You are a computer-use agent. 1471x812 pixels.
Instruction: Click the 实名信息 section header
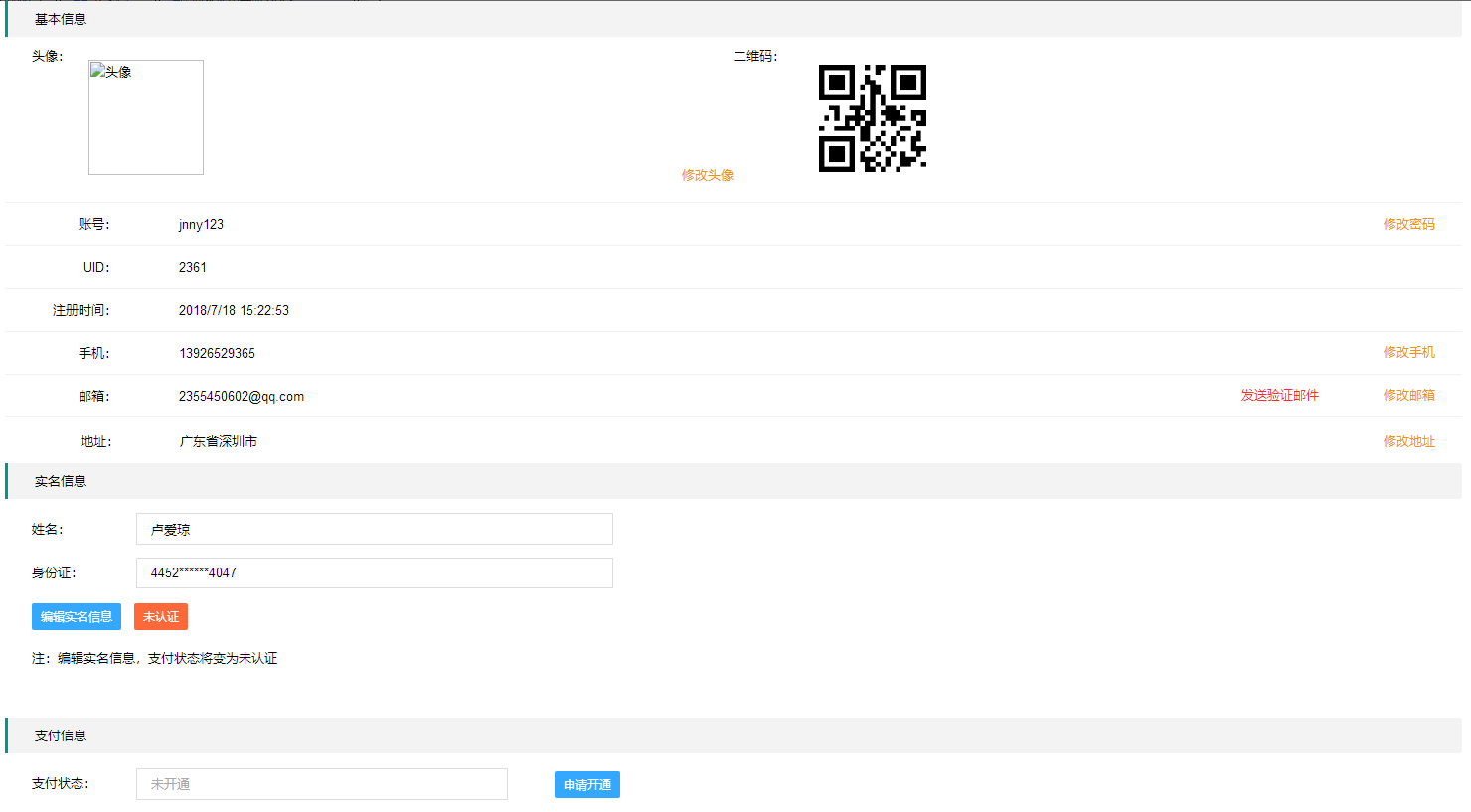tap(61, 481)
